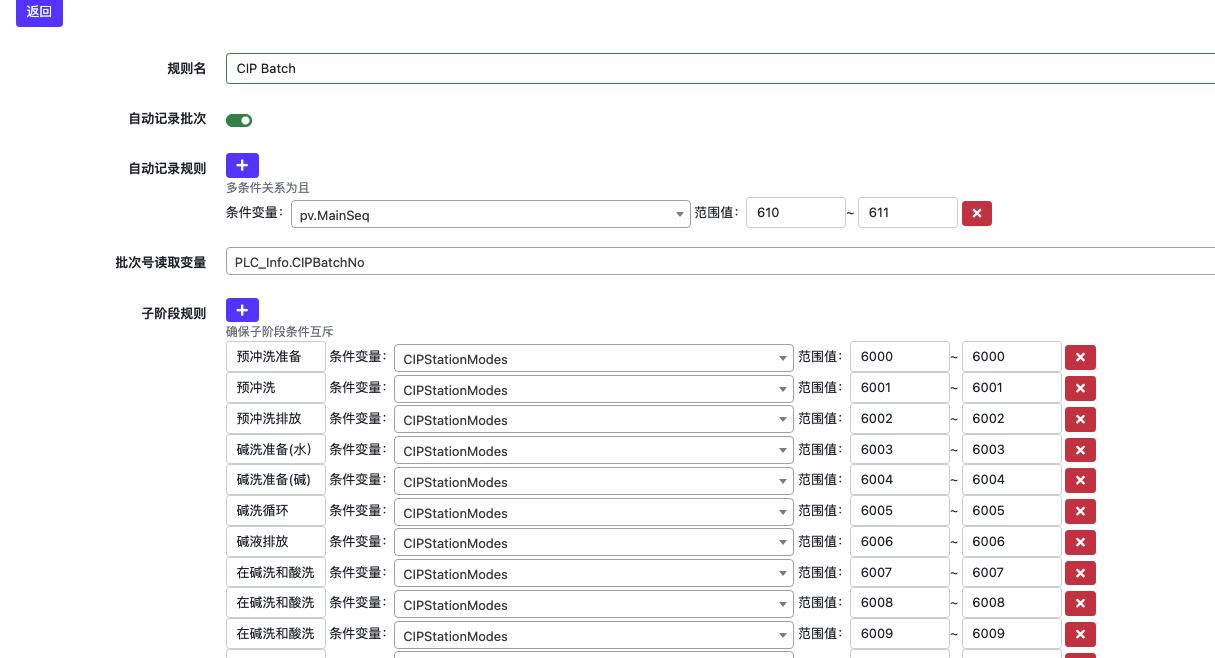The height and width of the screenshot is (658, 1215).
Task: Expand the variable dropdown in 碱液排放 row
Action: 593,542
